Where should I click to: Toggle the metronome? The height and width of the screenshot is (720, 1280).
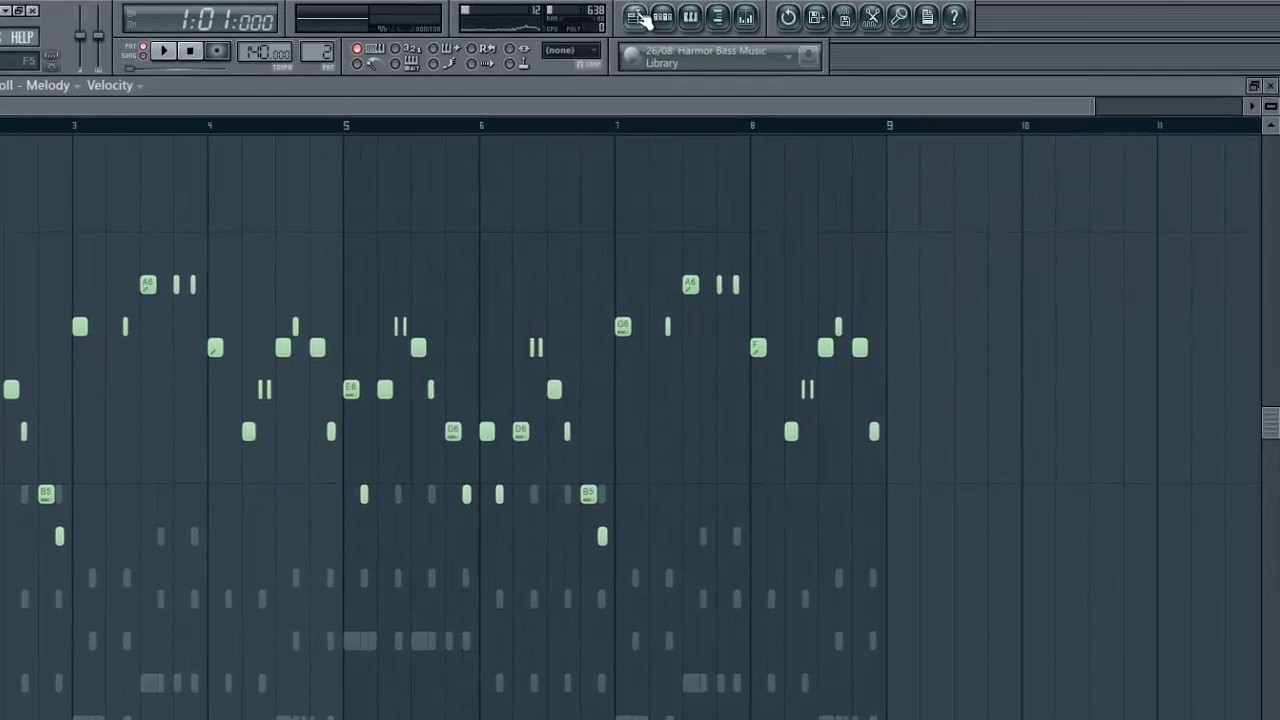pos(368,63)
